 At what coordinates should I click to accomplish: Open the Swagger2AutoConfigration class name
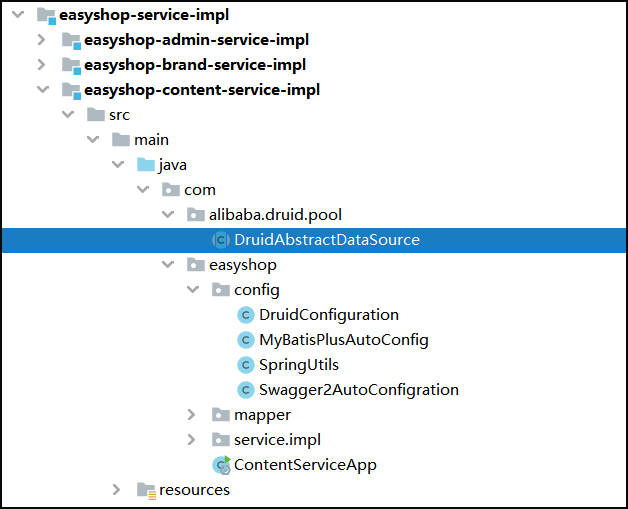pyautogui.click(x=359, y=390)
